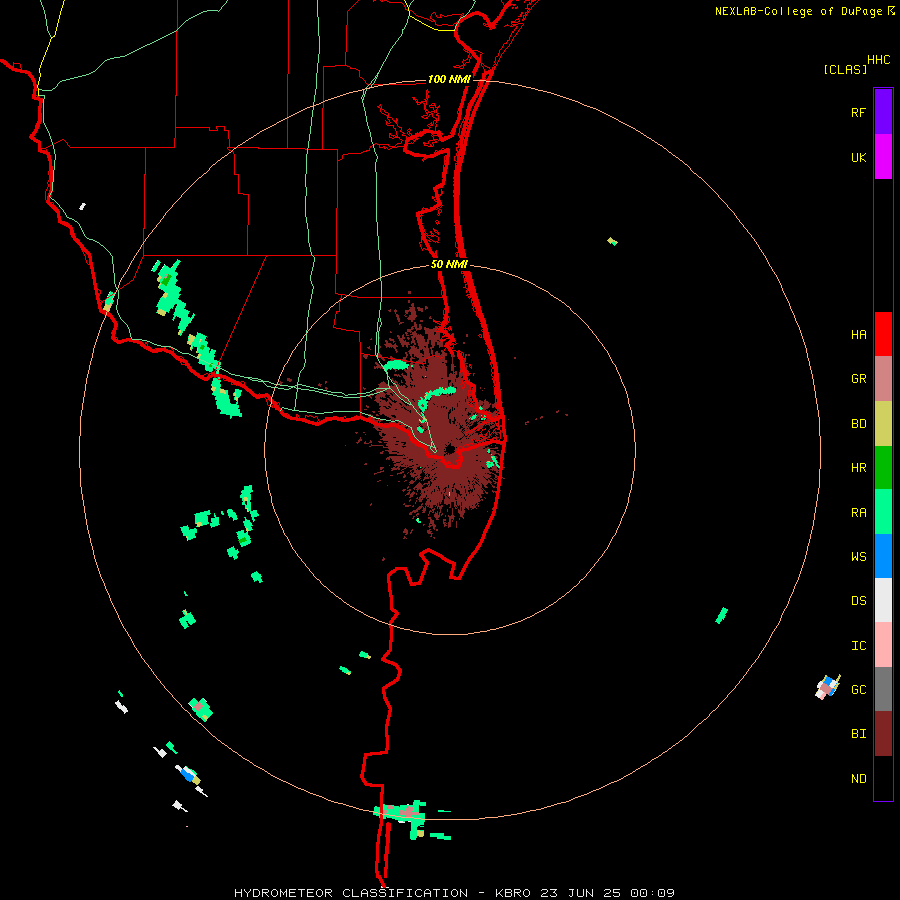
Task: Click the NEXLAB-College of DuPage title text
Action: 800,11
